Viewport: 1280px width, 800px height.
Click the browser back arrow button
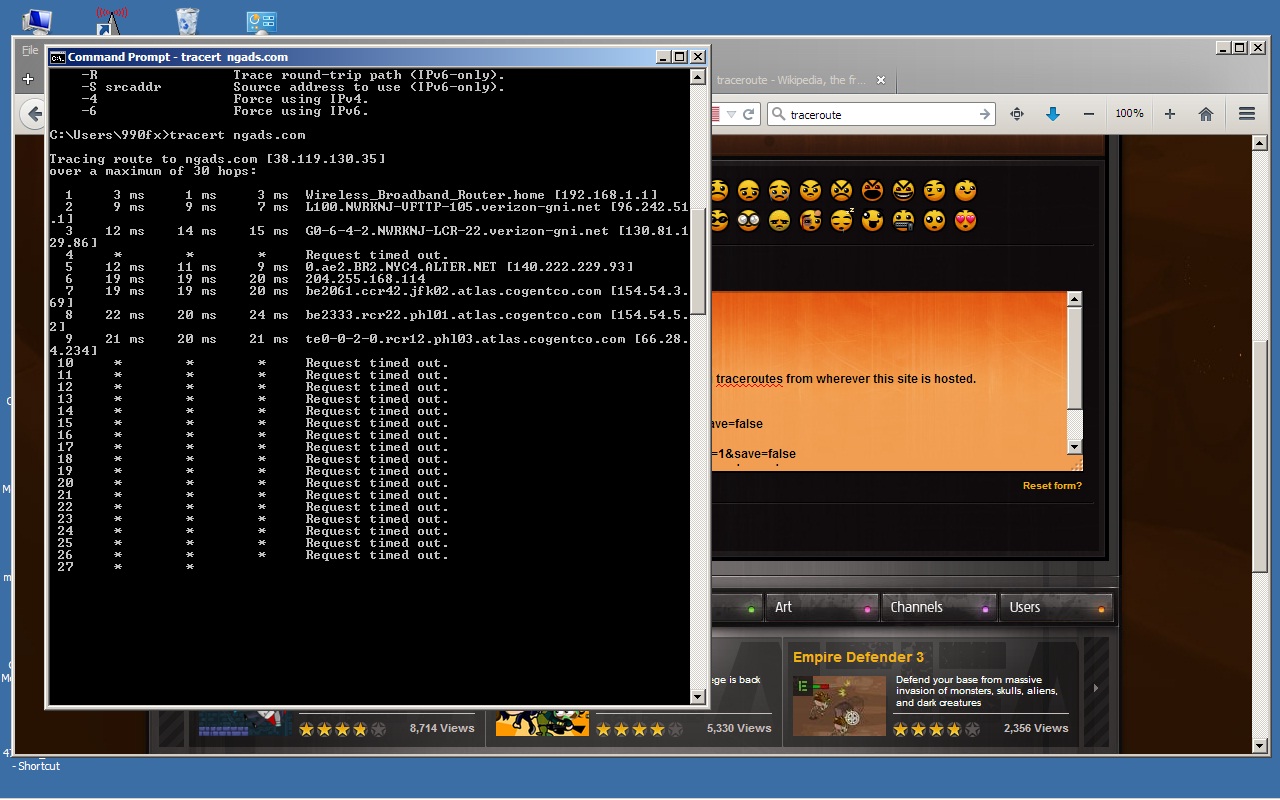coord(34,113)
